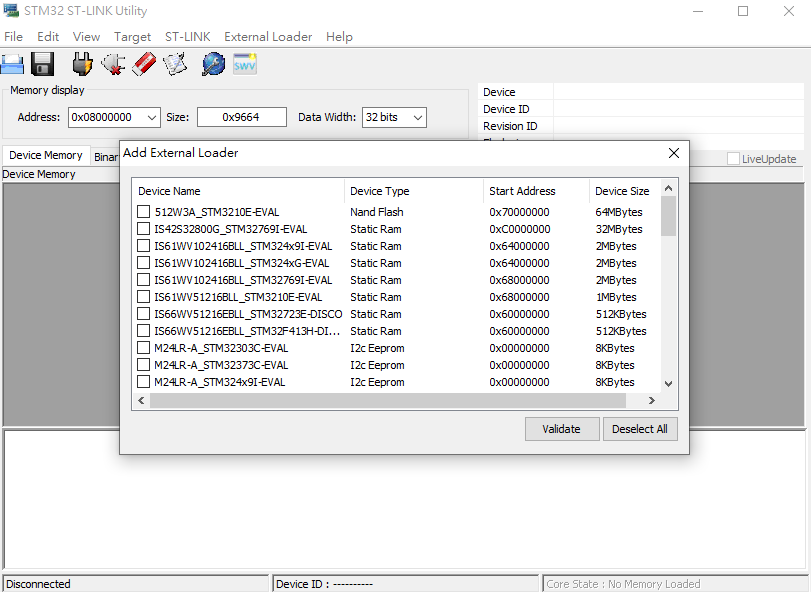Check the IS66WV51216EBLL_STM32F413H-DI... checkbox
Image resolution: width=812 pixels, height=592 pixels.
tap(143, 331)
